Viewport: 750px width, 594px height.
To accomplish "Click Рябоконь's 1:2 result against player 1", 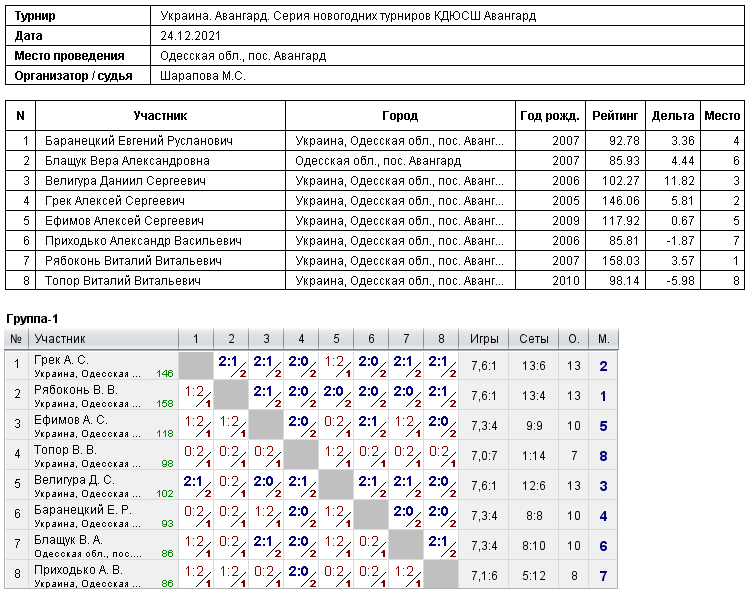I will coord(194,392).
